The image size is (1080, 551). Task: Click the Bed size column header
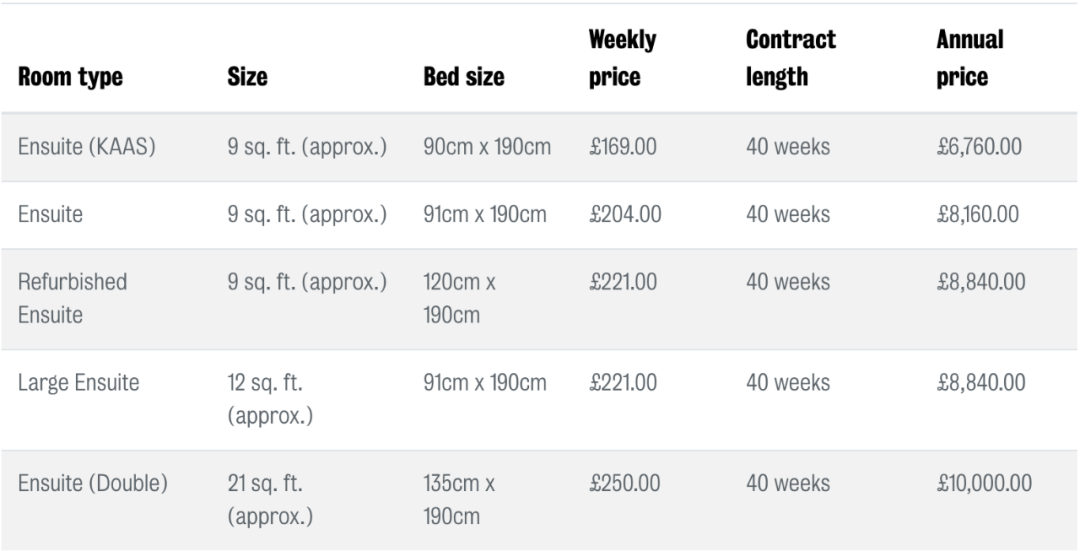464,77
